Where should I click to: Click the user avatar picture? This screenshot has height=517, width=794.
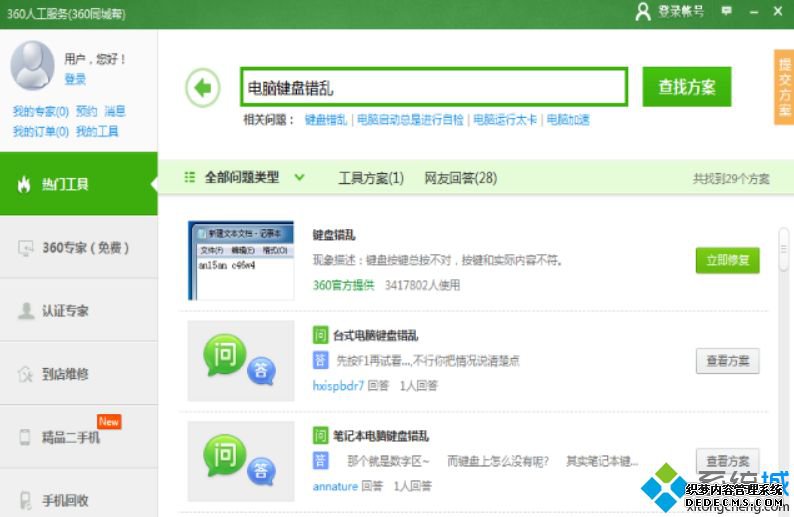[x=32, y=65]
